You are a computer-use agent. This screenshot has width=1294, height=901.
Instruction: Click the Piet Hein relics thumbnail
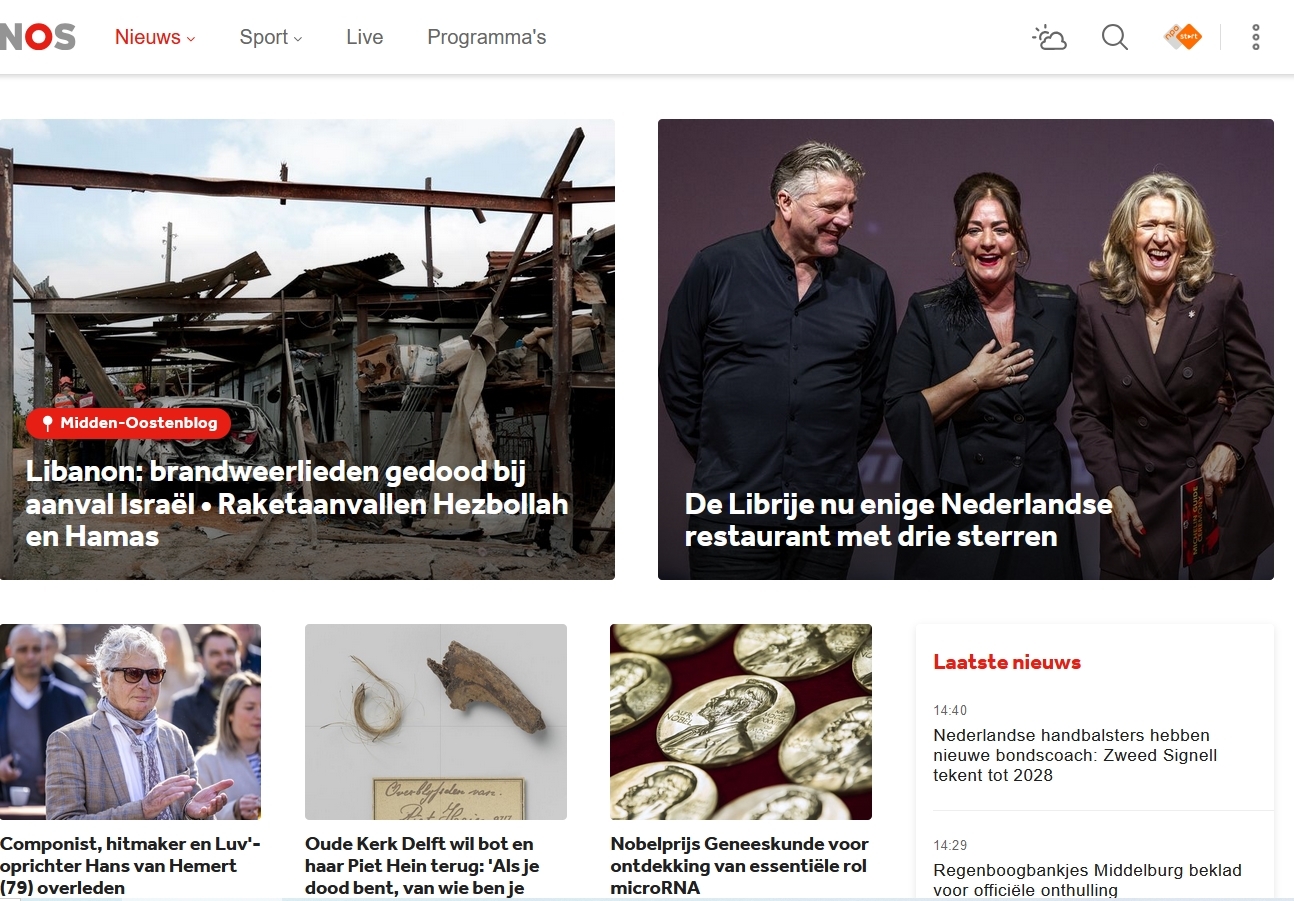tap(436, 722)
